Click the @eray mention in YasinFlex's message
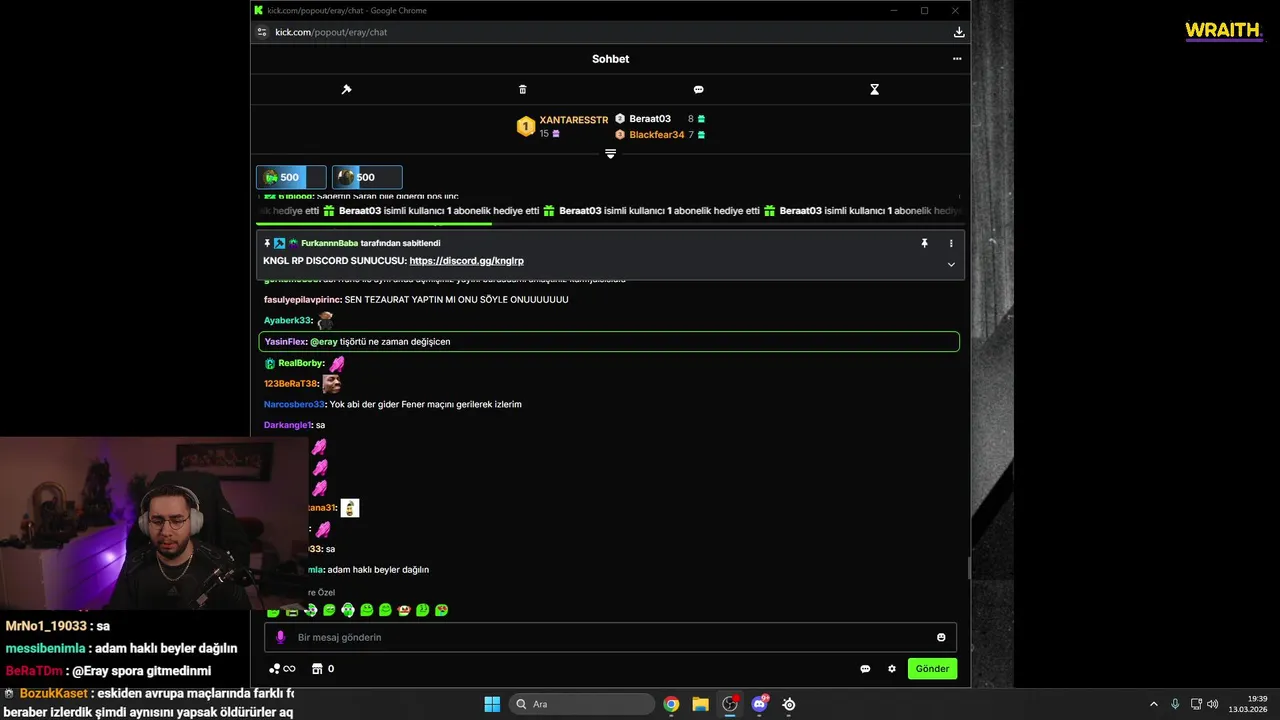 click(x=324, y=342)
